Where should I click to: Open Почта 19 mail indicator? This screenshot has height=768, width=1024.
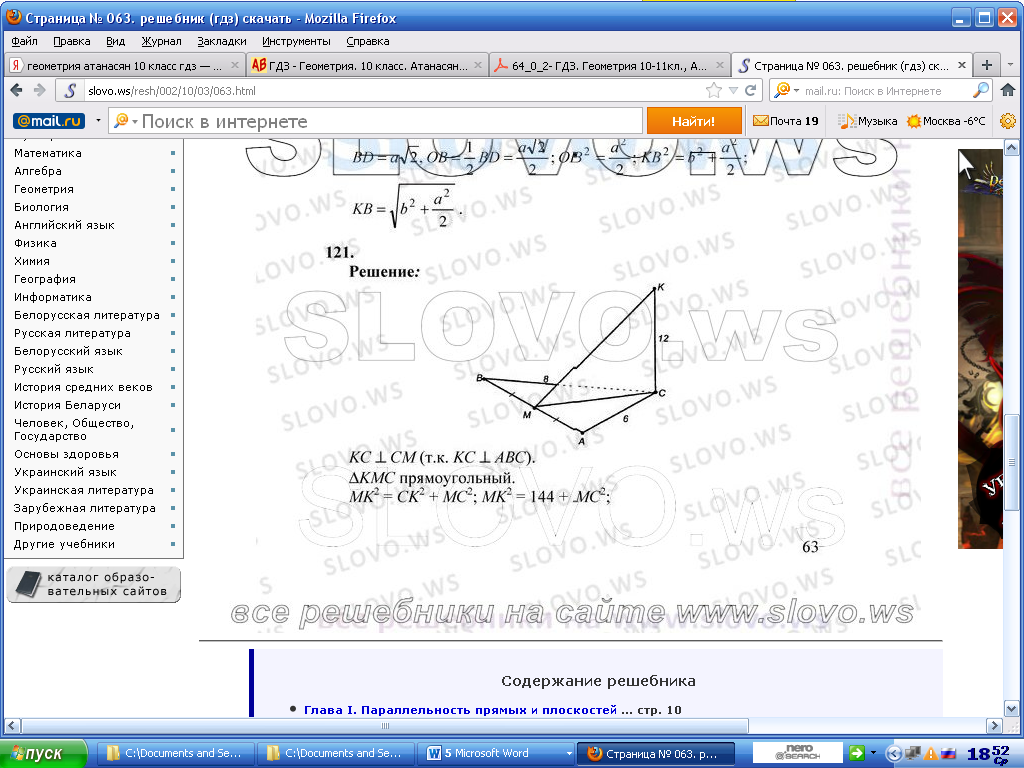coord(786,121)
